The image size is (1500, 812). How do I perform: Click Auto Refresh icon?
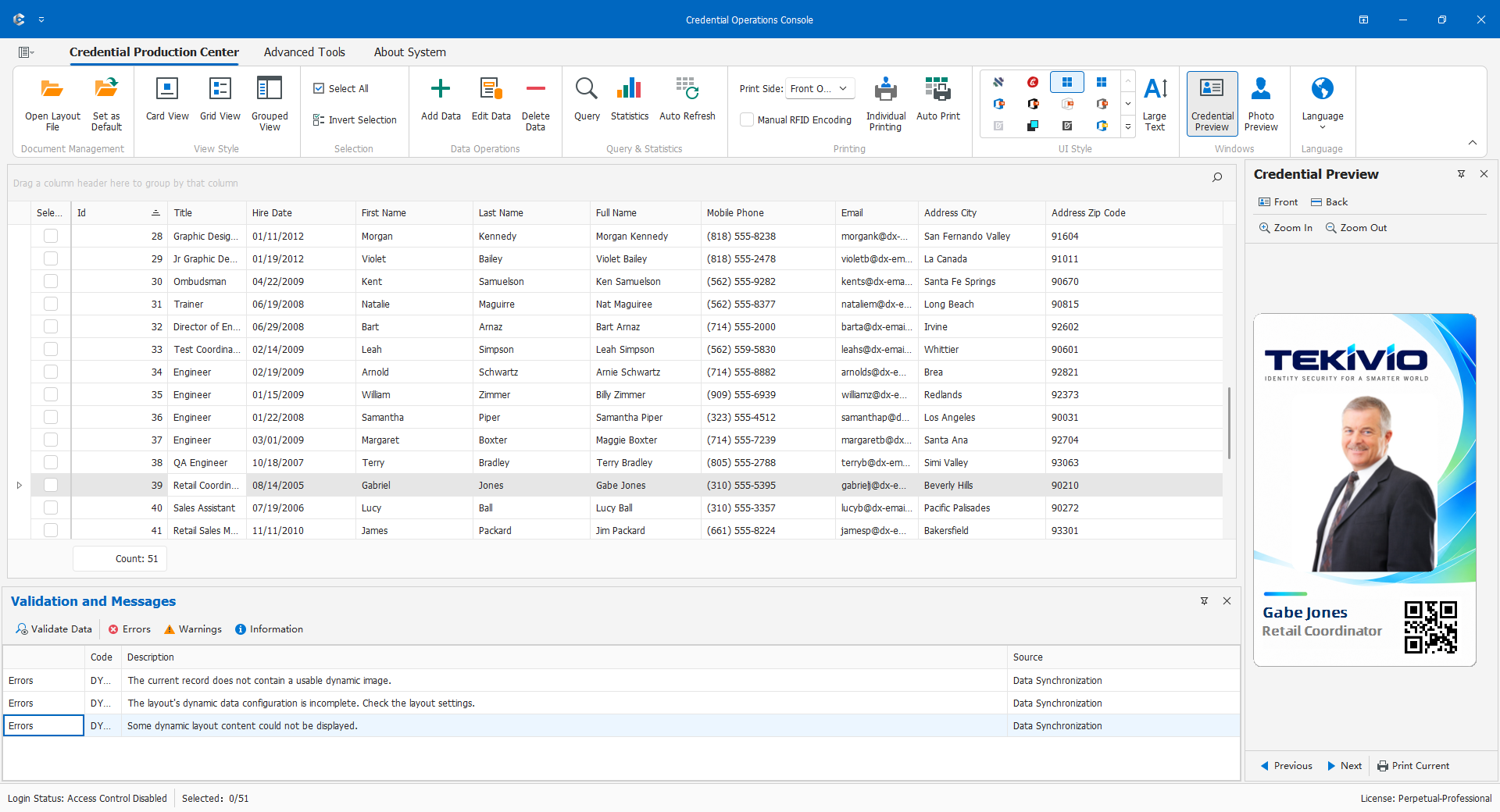coord(687,88)
